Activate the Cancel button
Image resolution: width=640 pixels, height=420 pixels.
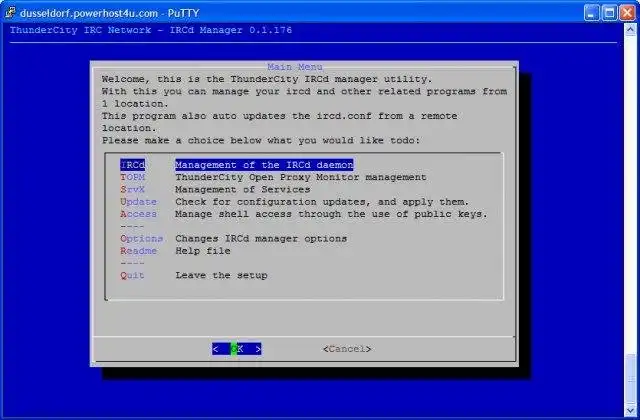coord(347,349)
